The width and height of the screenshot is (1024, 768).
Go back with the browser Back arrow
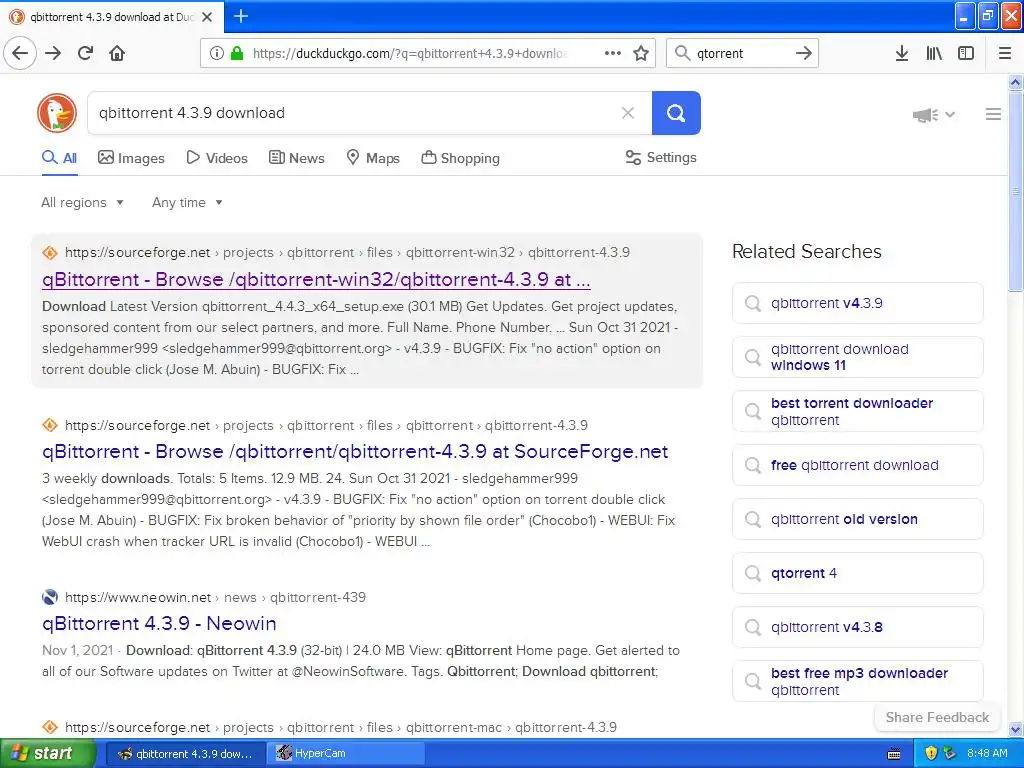click(20, 53)
